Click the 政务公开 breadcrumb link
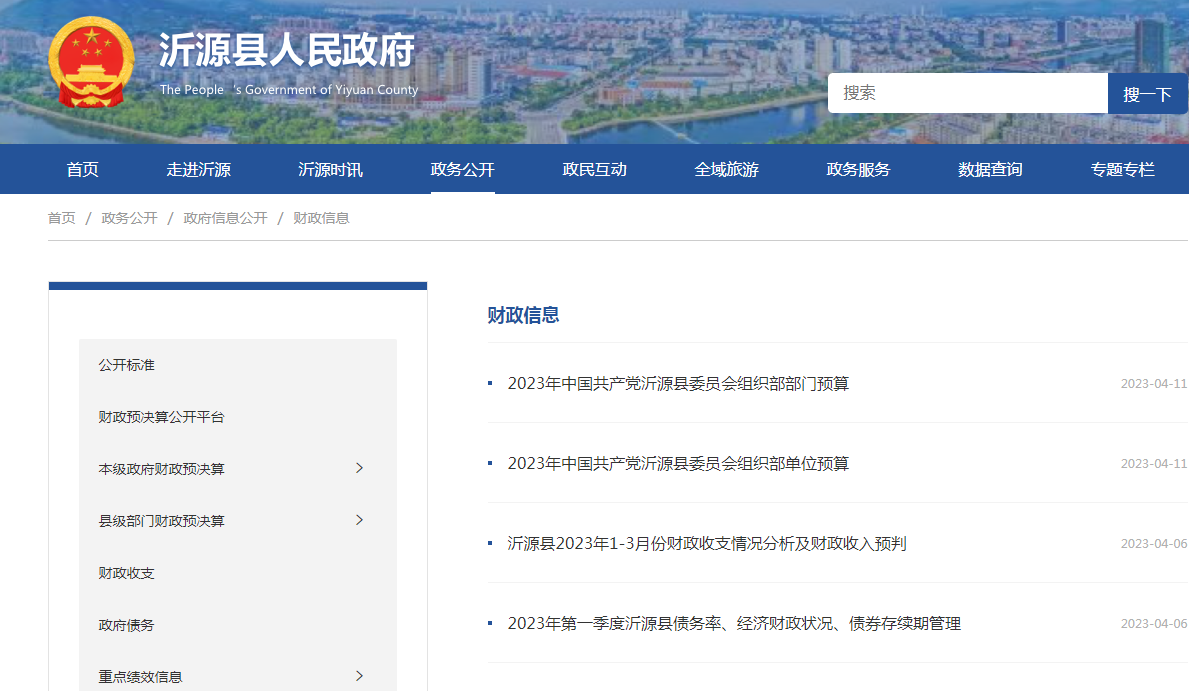This screenshot has width=1189, height=691. click(129, 218)
